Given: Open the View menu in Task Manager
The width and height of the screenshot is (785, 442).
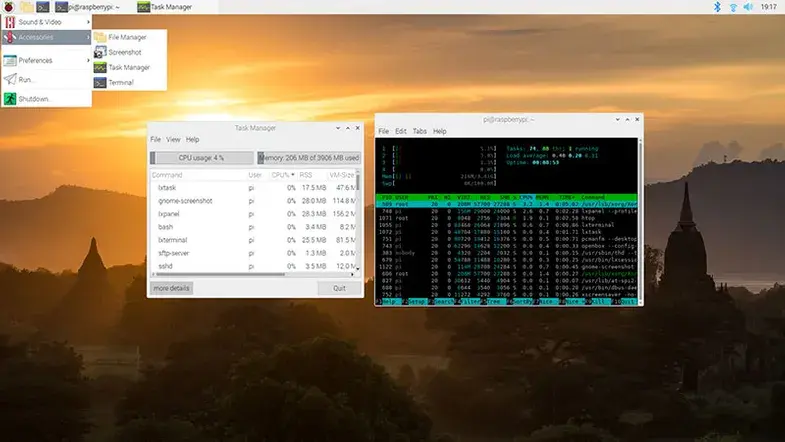Looking at the screenshot, I should (x=173, y=140).
